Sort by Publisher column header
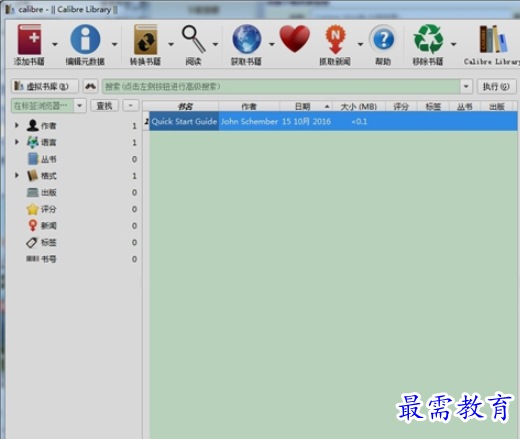The width and height of the screenshot is (520, 439). point(497,107)
